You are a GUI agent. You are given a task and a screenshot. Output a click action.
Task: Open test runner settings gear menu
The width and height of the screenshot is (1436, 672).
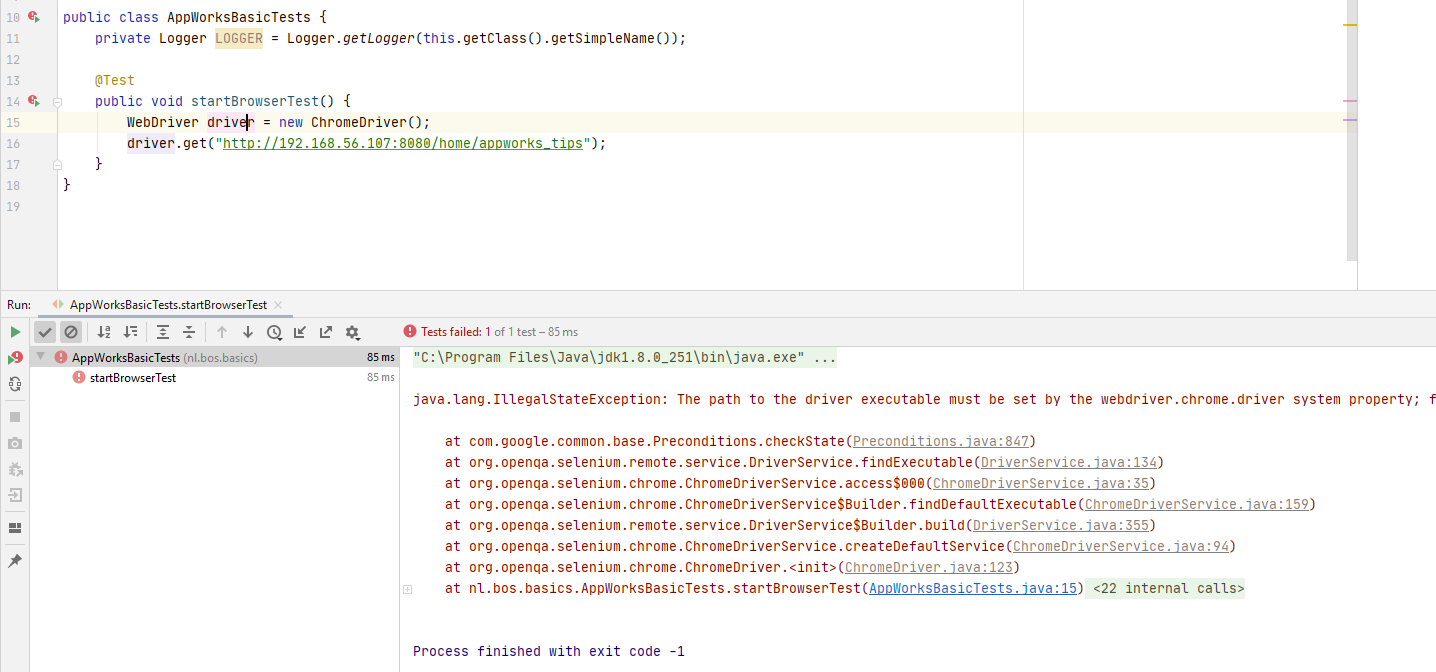[x=352, y=332]
